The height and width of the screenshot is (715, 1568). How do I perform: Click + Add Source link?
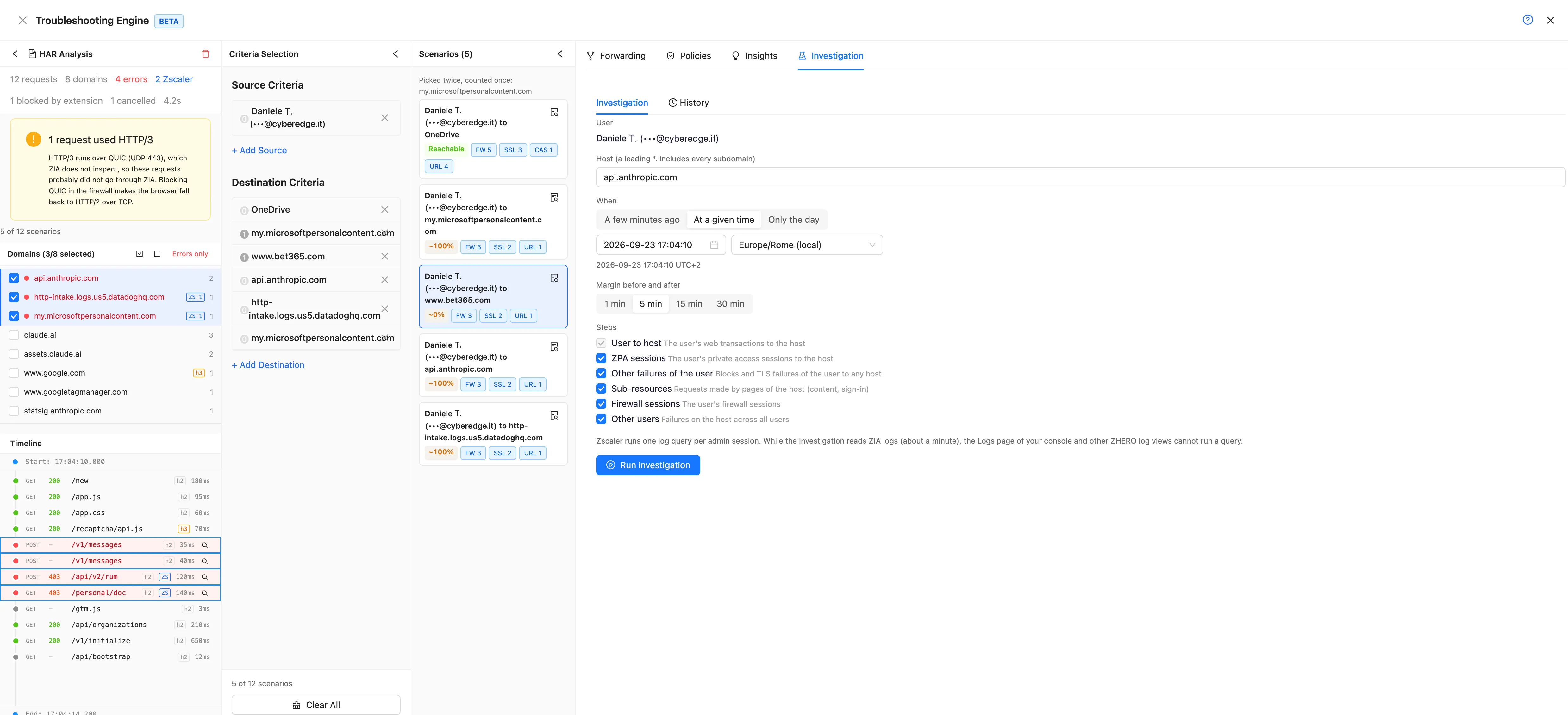point(259,150)
